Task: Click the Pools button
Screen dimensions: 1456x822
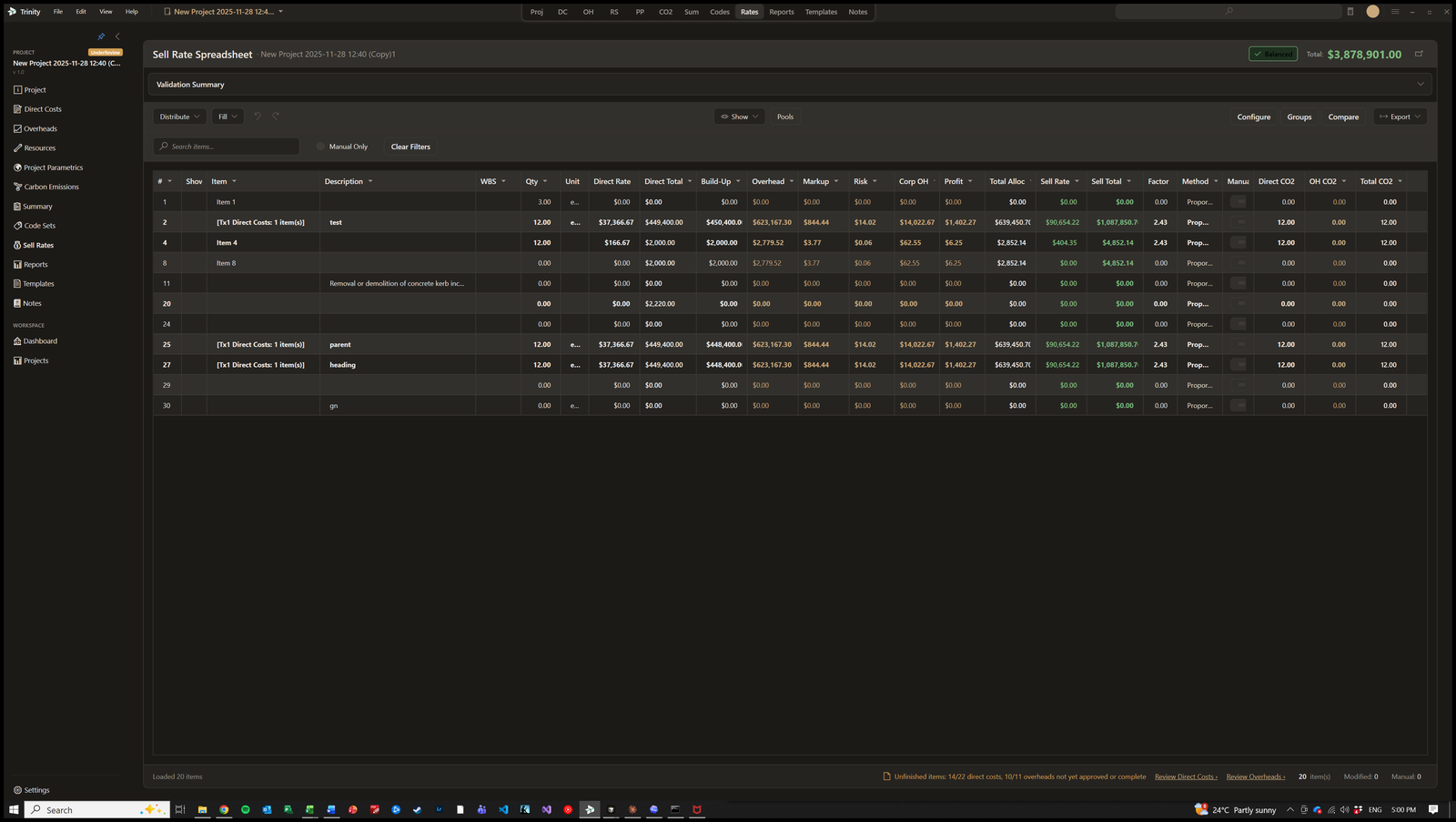Action: click(785, 117)
